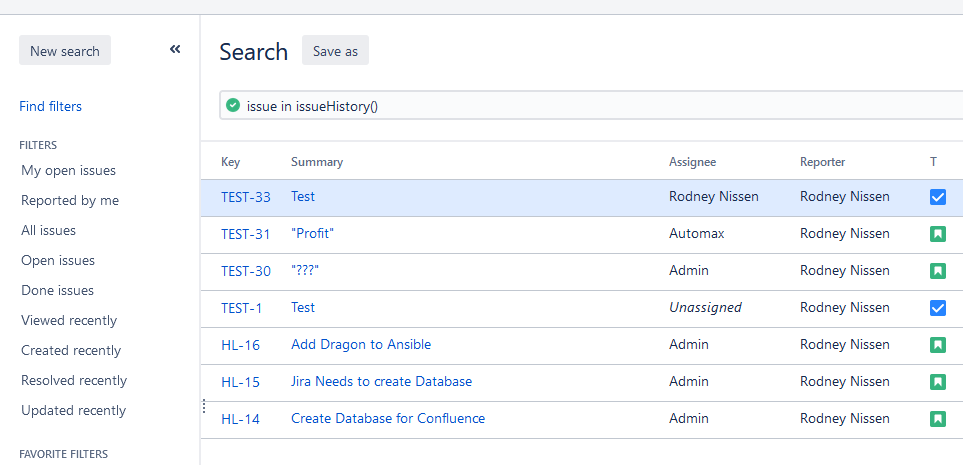Click the story type icon for HL-14
The height and width of the screenshot is (465, 963).
(x=937, y=419)
